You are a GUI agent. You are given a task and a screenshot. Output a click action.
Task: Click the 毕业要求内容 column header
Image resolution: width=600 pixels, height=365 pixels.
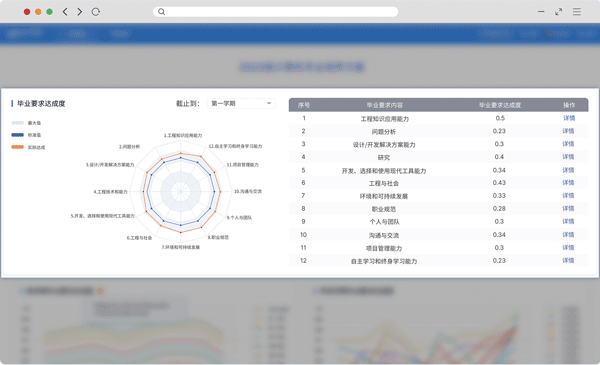[384, 105]
